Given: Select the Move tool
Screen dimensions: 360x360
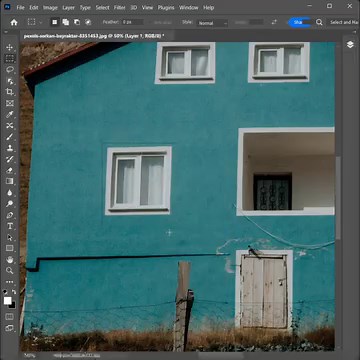Looking at the screenshot, I should [x=10, y=47].
